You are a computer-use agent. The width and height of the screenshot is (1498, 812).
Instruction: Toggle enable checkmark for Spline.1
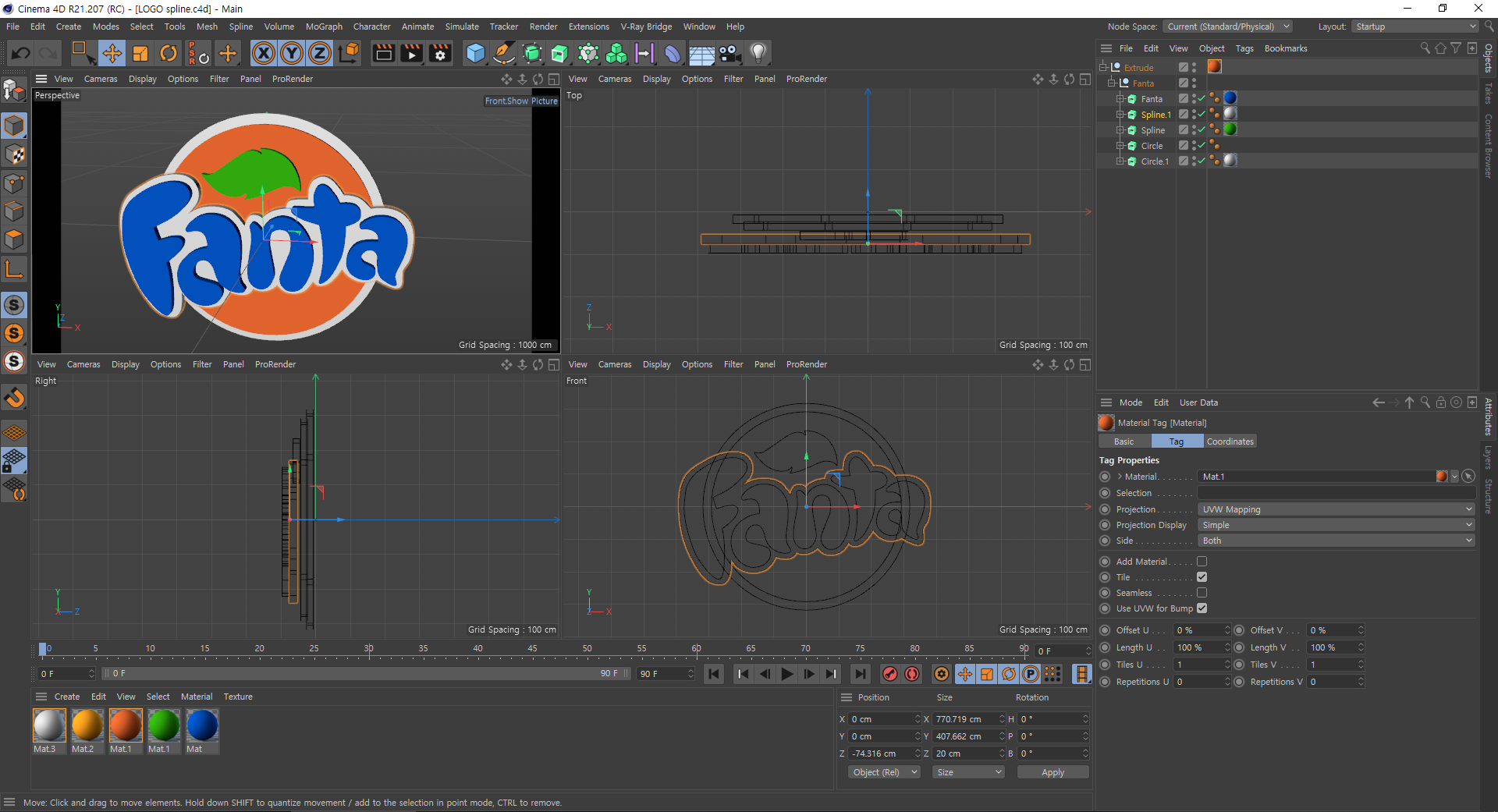[1202, 114]
